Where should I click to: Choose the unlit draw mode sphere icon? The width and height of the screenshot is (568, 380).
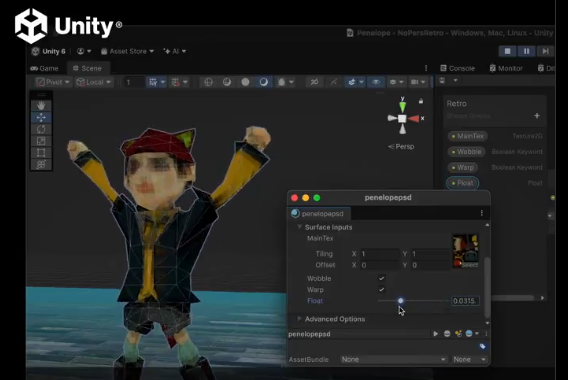point(245,82)
